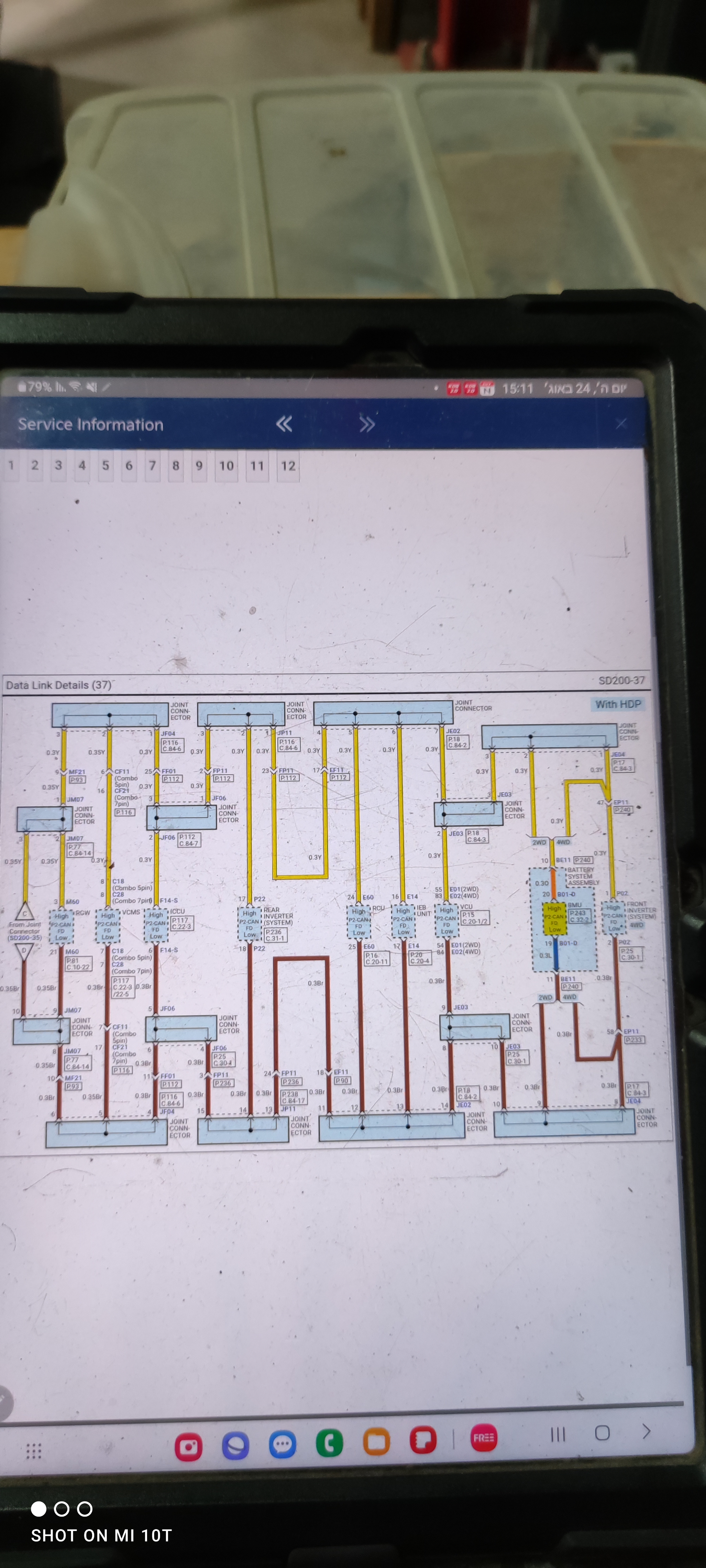This screenshot has width=706, height=1568.
Task: Click the With HDP label on diagram
Action: (618, 704)
